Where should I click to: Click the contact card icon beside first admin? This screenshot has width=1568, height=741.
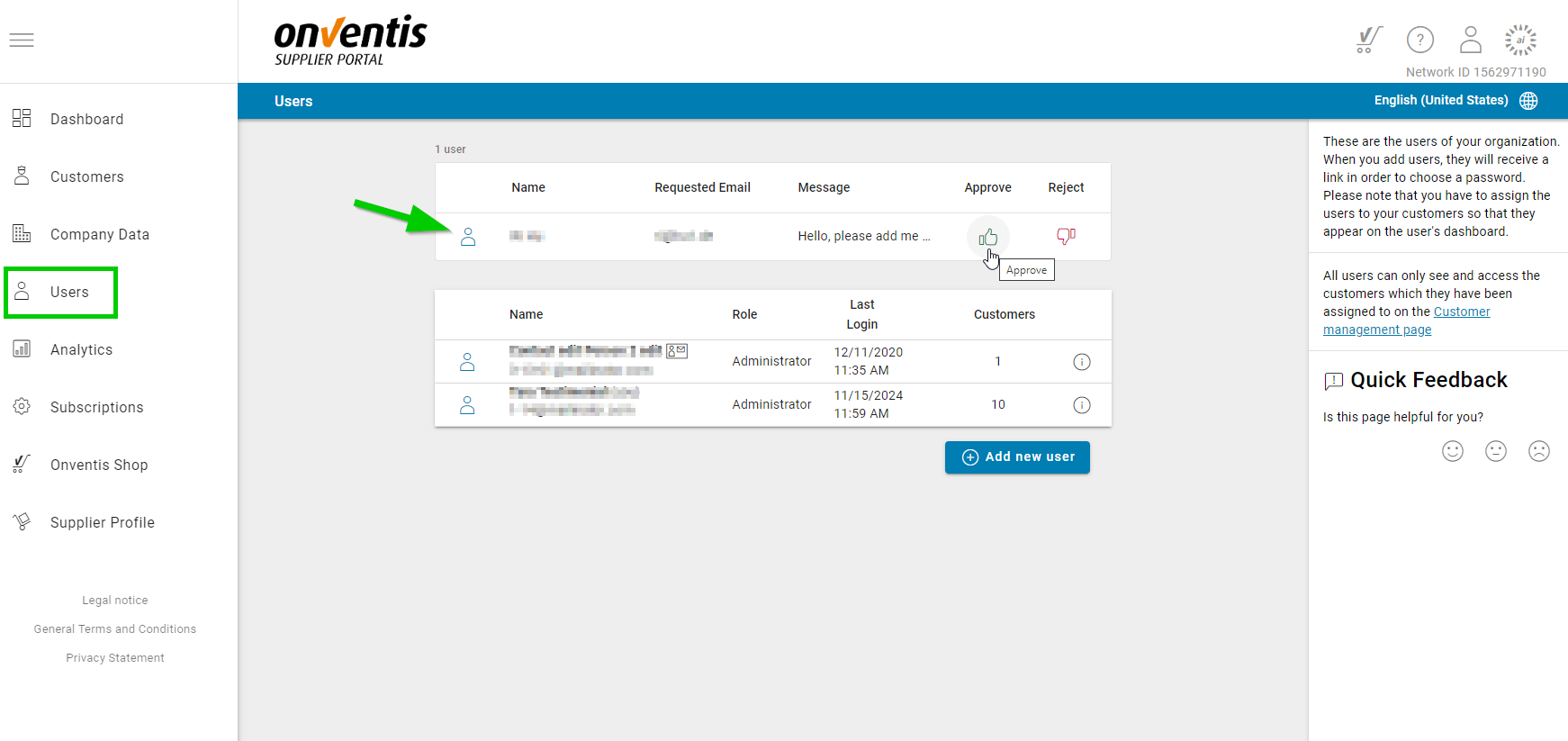(677, 351)
